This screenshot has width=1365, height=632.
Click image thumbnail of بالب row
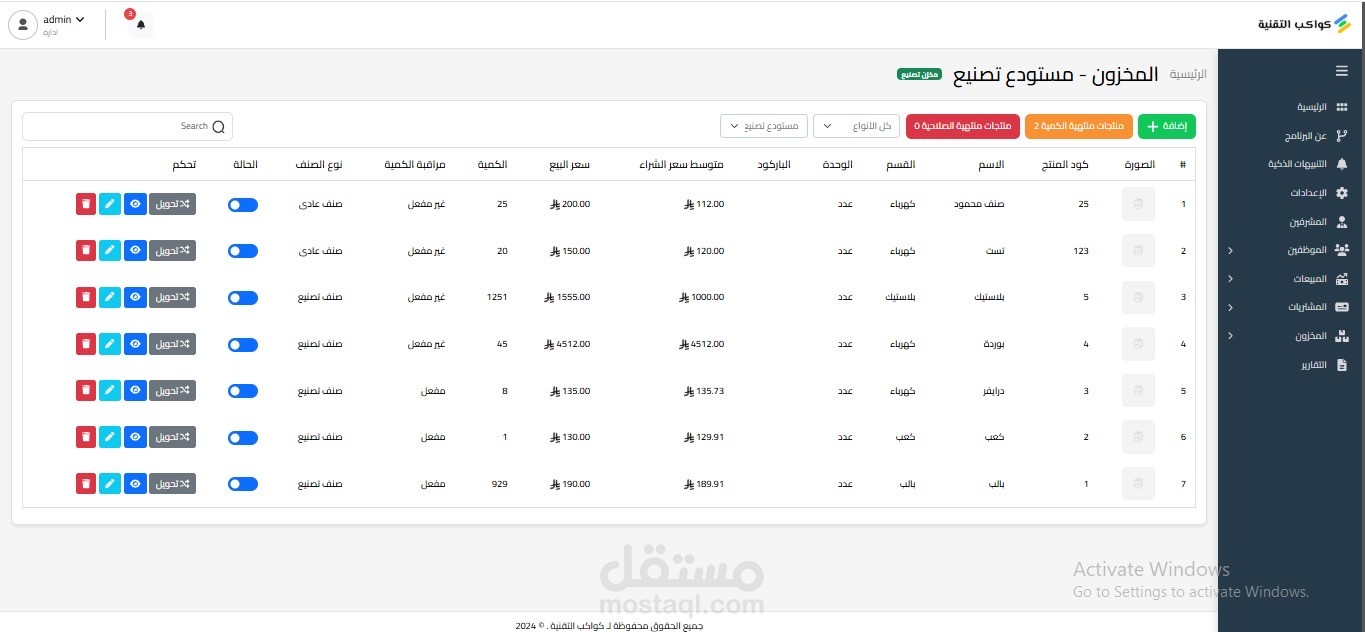1138,484
